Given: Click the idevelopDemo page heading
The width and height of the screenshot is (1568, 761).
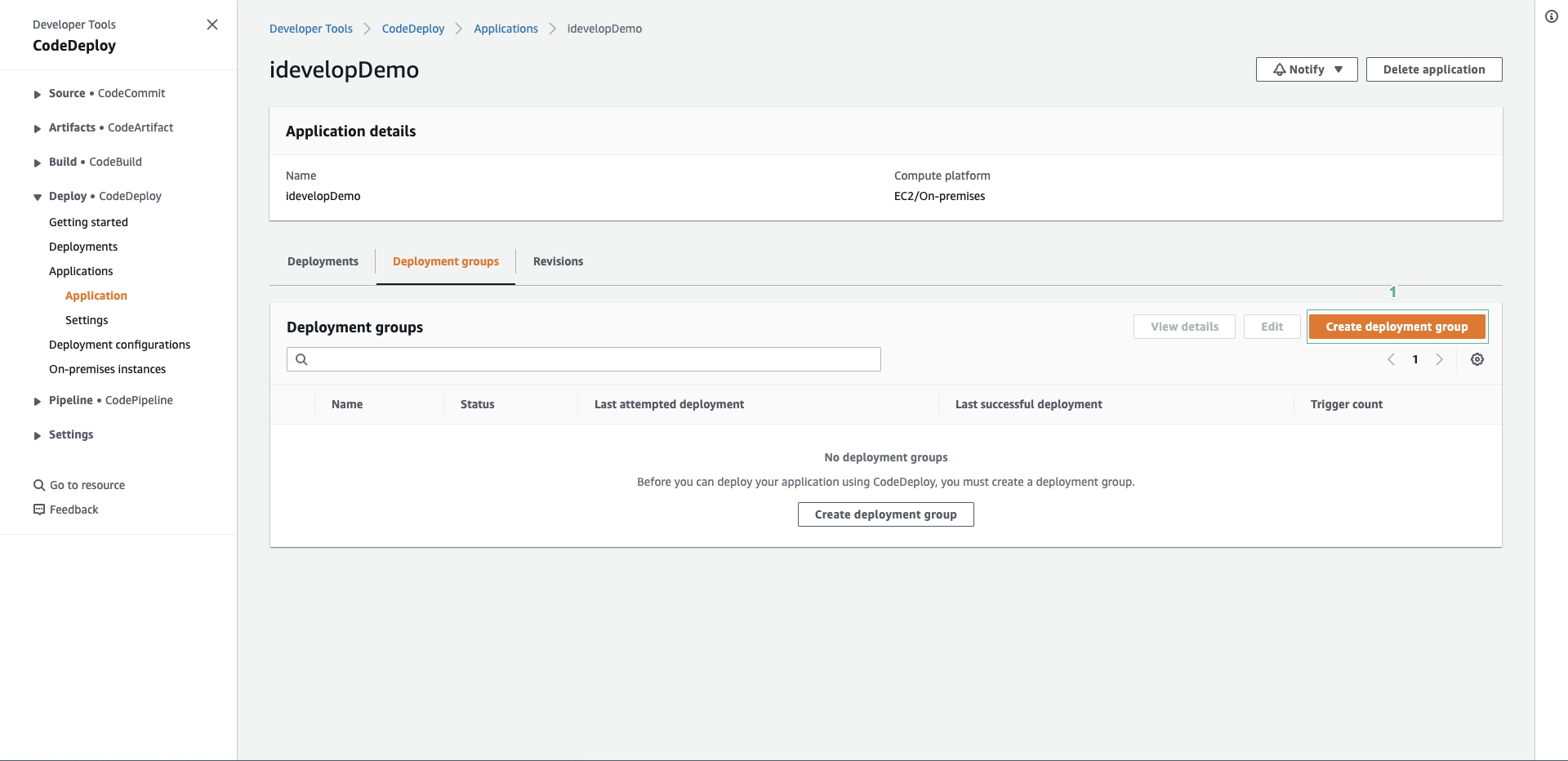Looking at the screenshot, I should 344,69.
